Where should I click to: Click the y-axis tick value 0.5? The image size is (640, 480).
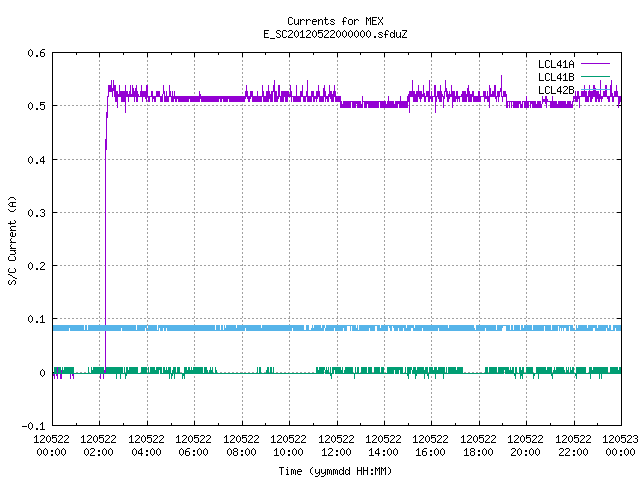(x=36, y=106)
